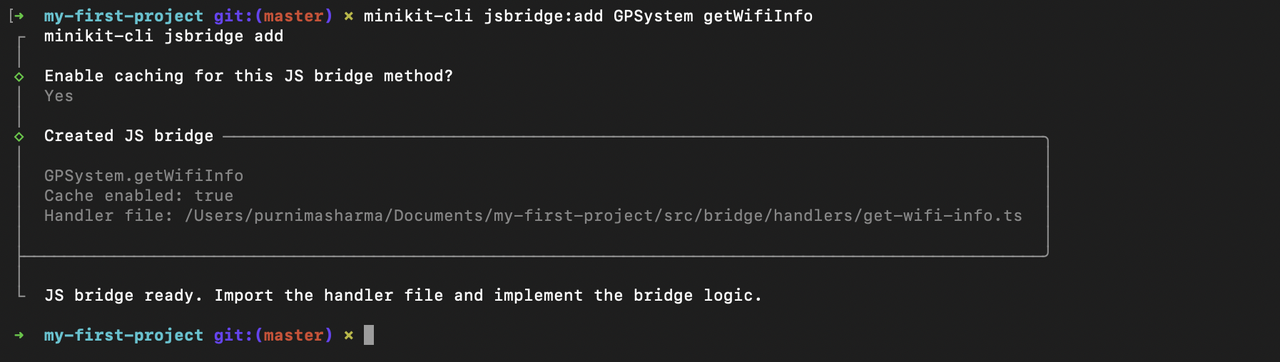Click the yellow × after master on command line

348,17
